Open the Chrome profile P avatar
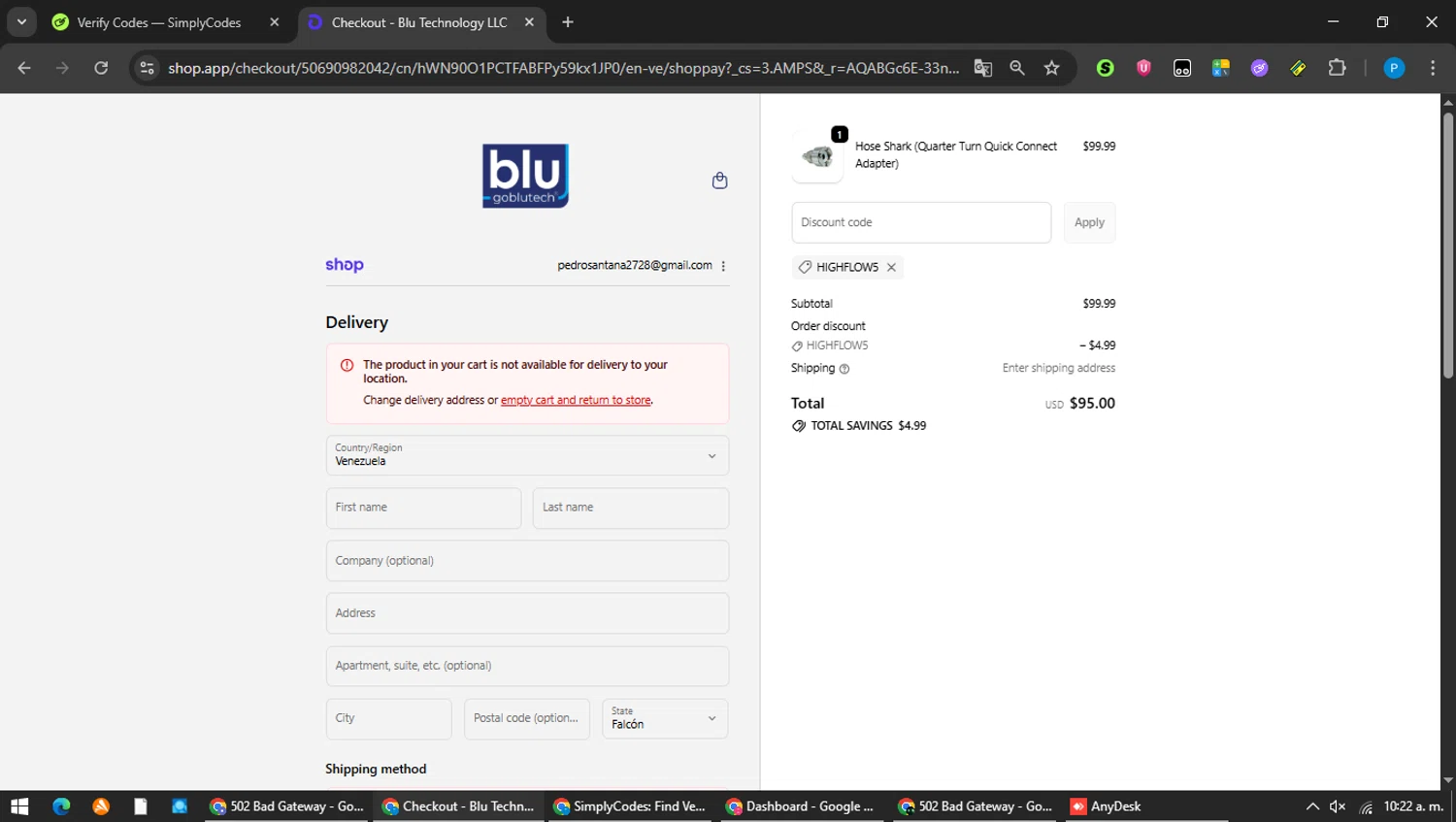1456x822 pixels. click(x=1394, y=68)
